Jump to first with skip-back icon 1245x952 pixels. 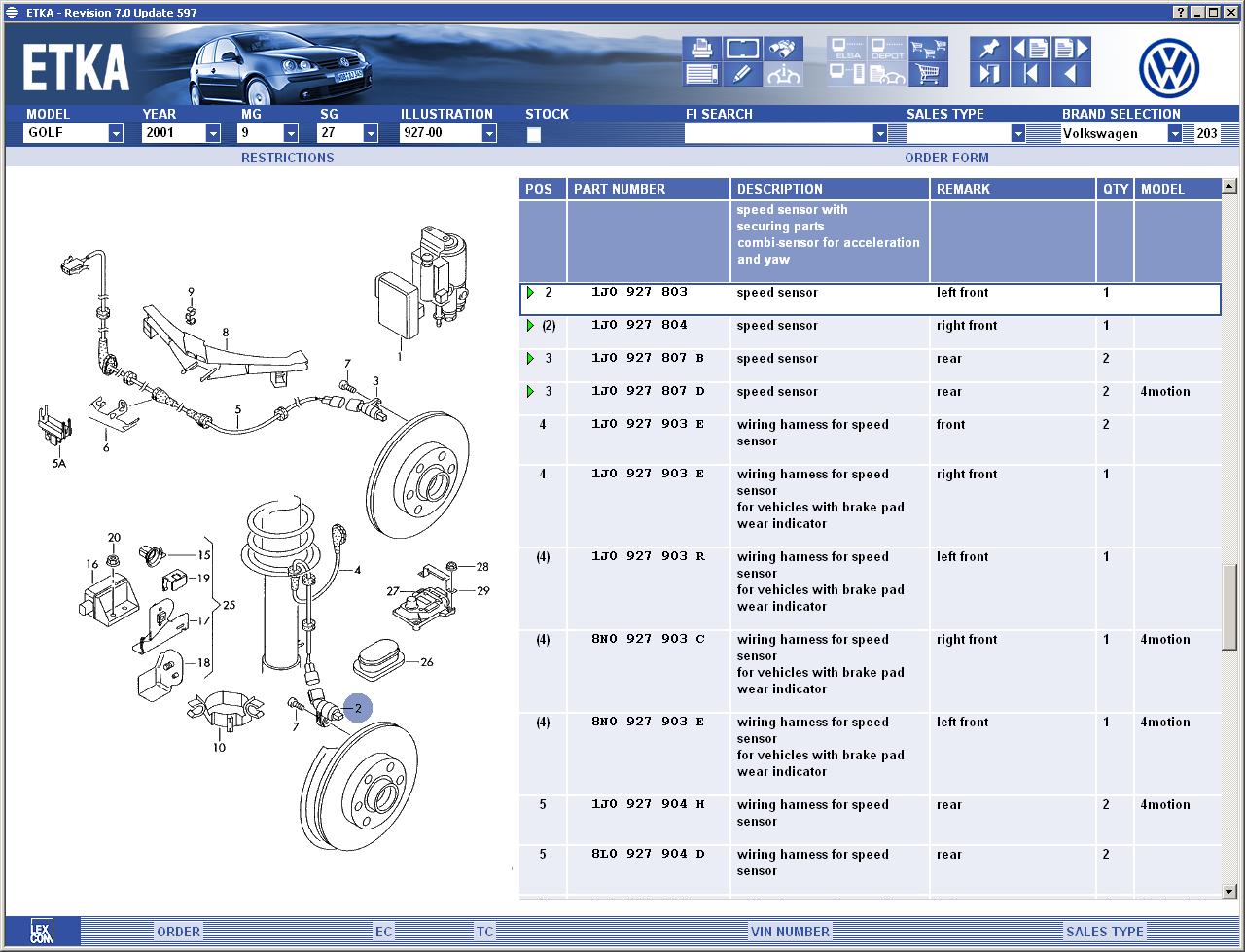pyautogui.click(x=1030, y=74)
